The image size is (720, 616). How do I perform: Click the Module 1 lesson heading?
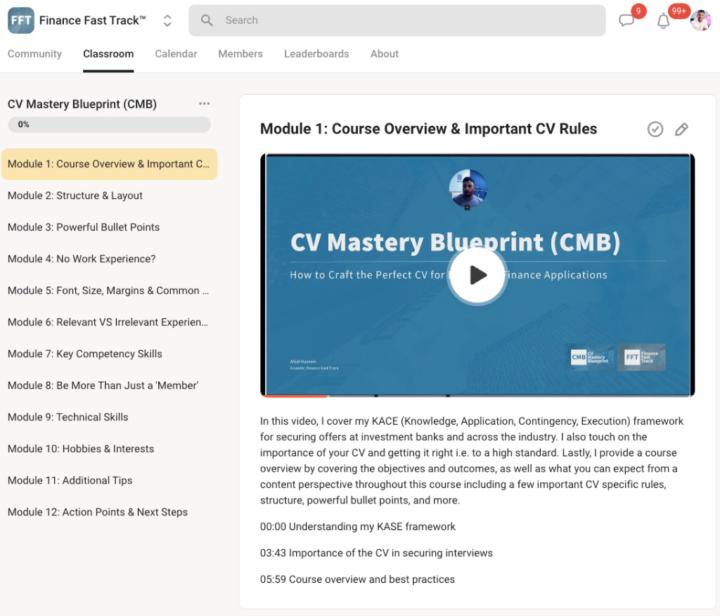click(x=428, y=129)
